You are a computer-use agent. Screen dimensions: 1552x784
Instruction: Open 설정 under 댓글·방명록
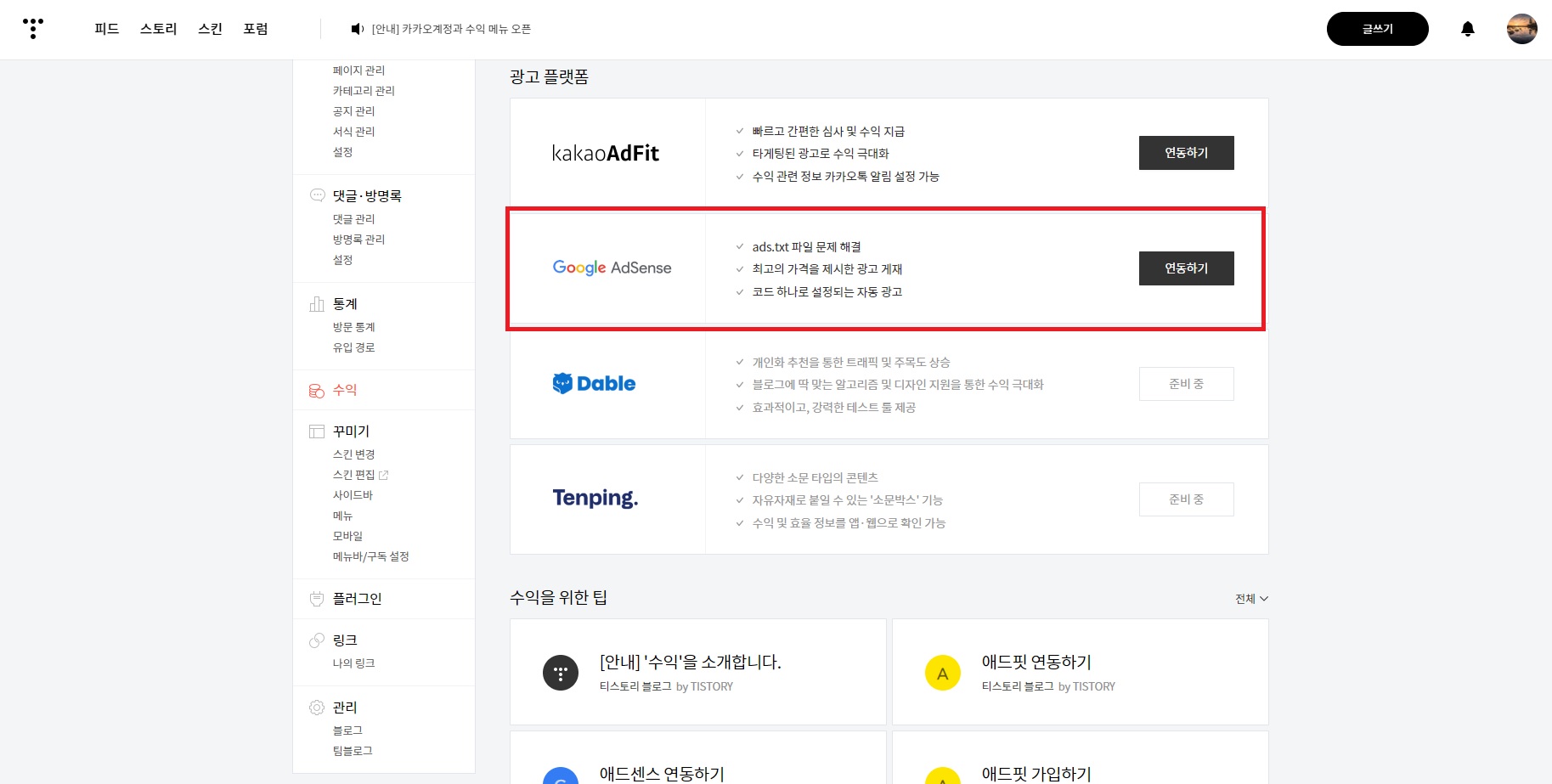pos(342,260)
